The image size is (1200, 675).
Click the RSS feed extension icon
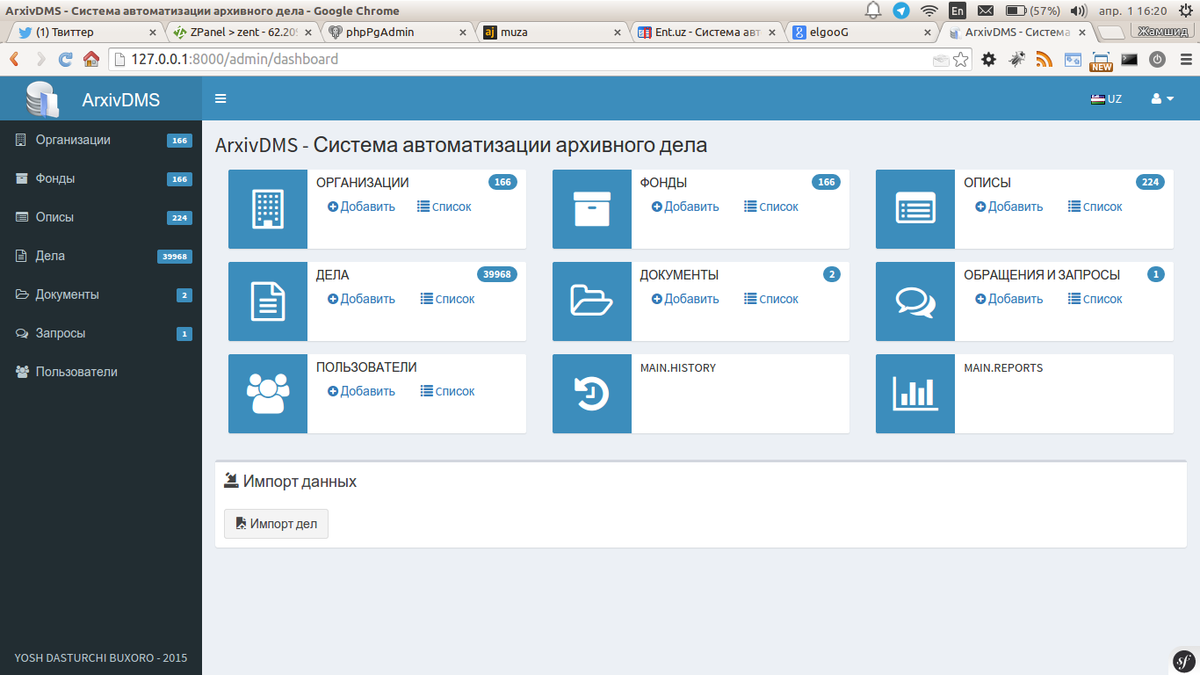(x=1044, y=59)
